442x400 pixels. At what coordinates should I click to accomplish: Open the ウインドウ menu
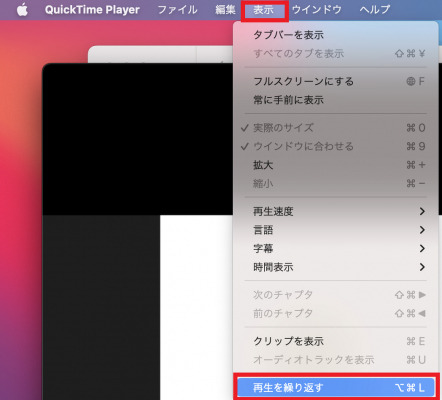(x=317, y=10)
